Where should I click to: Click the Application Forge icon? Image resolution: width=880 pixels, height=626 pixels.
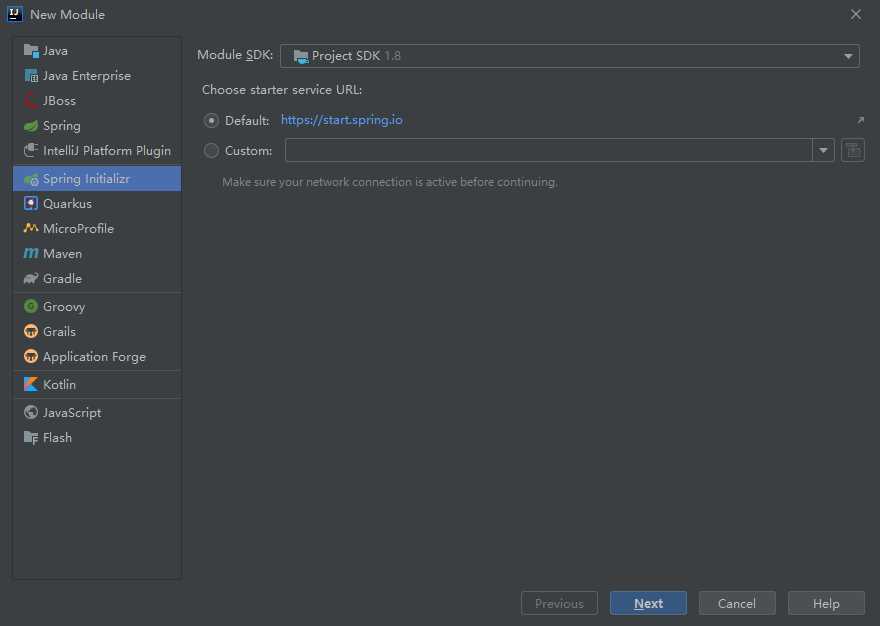click(x=31, y=357)
